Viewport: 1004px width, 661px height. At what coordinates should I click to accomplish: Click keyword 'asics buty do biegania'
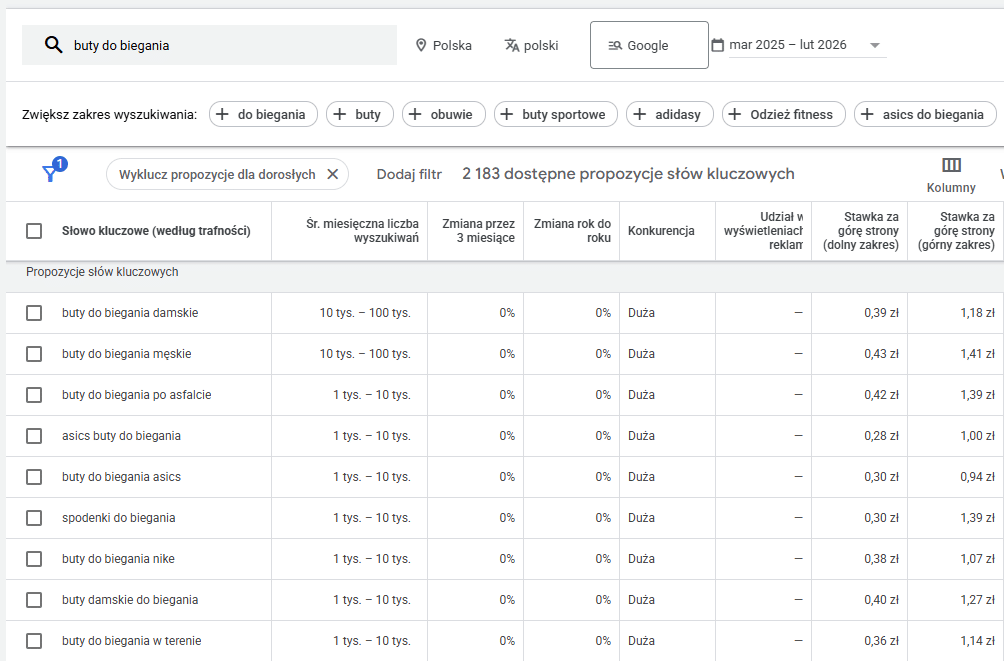pyautogui.click(x=122, y=436)
